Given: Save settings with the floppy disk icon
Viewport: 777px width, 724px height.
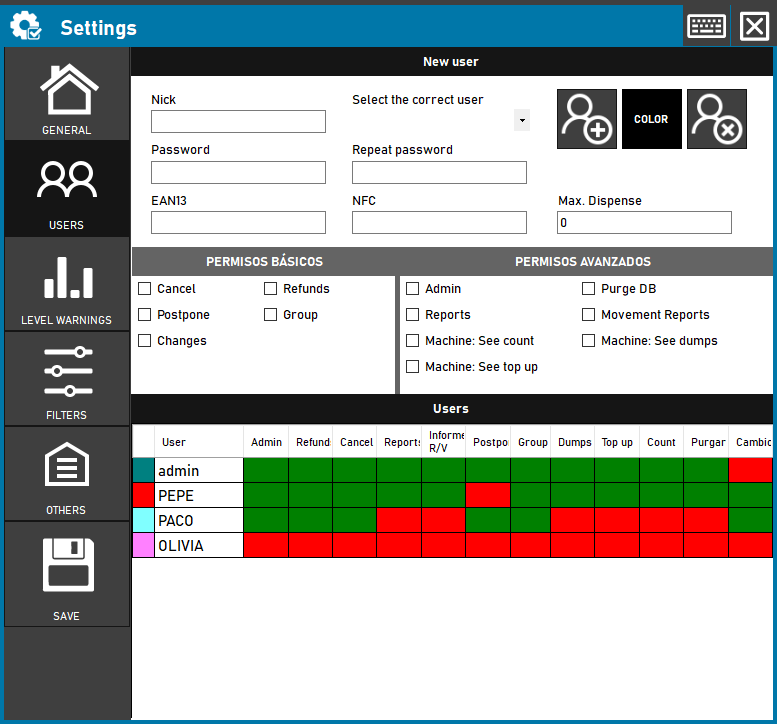Looking at the screenshot, I should [x=67, y=574].
